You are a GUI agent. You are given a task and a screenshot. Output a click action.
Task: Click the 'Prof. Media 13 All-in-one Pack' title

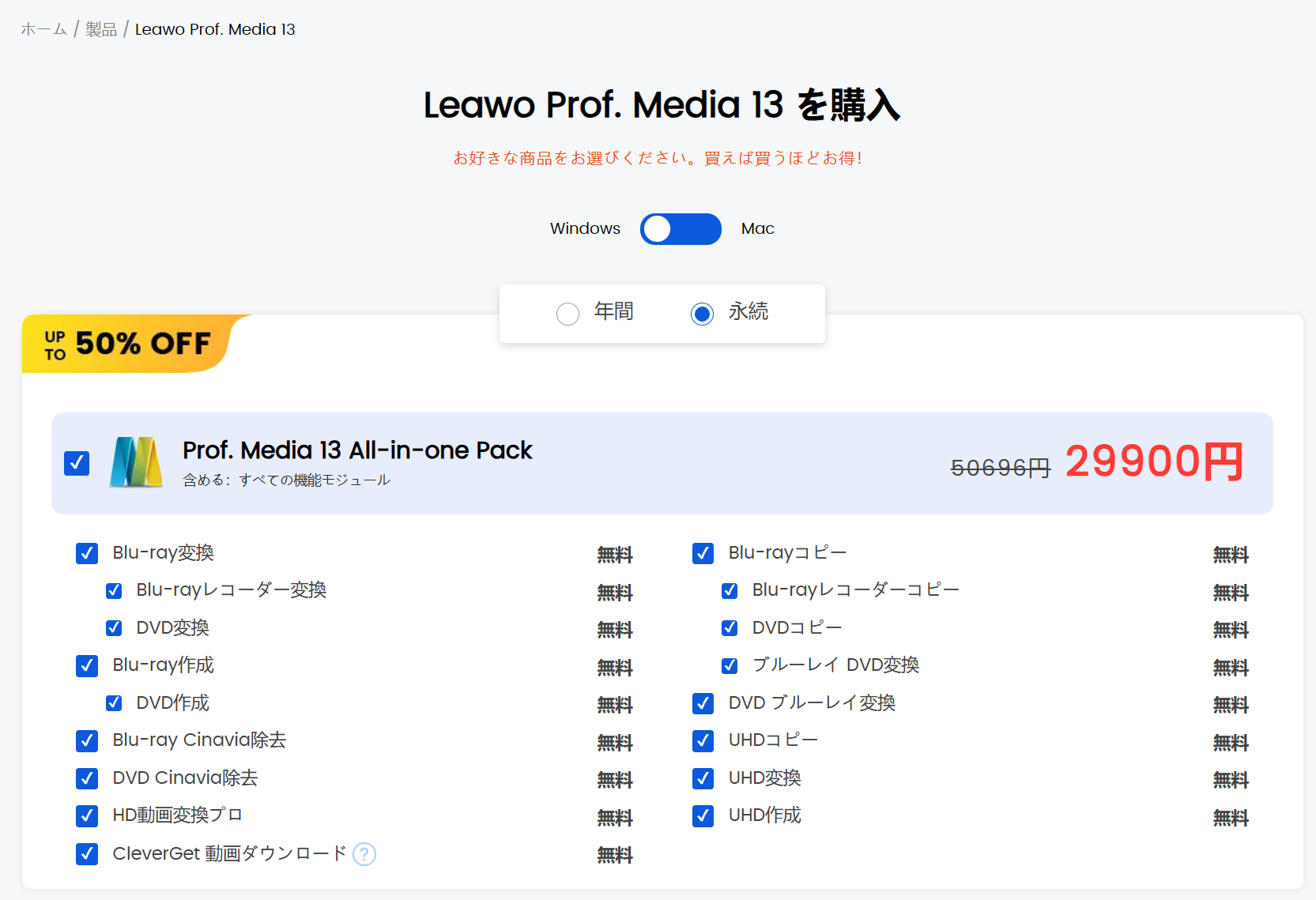pyautogui.click(x=357, y=450)
